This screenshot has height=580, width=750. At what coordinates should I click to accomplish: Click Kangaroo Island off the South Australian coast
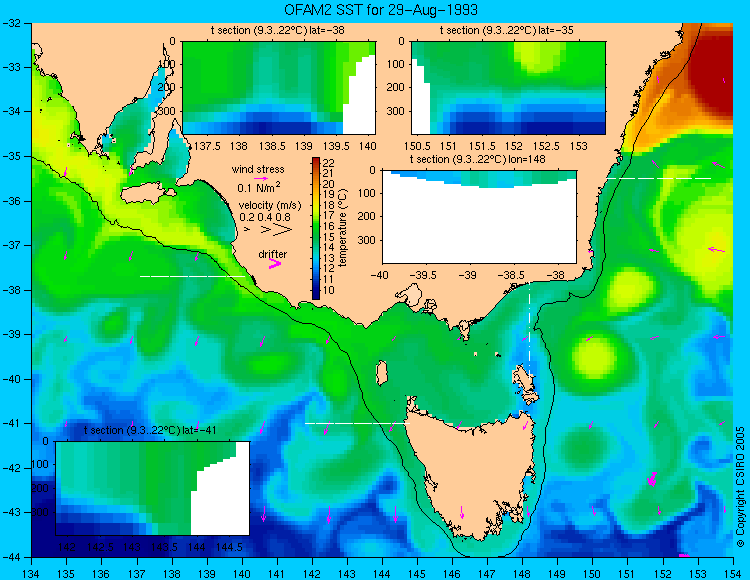click(x=147, y=194)
